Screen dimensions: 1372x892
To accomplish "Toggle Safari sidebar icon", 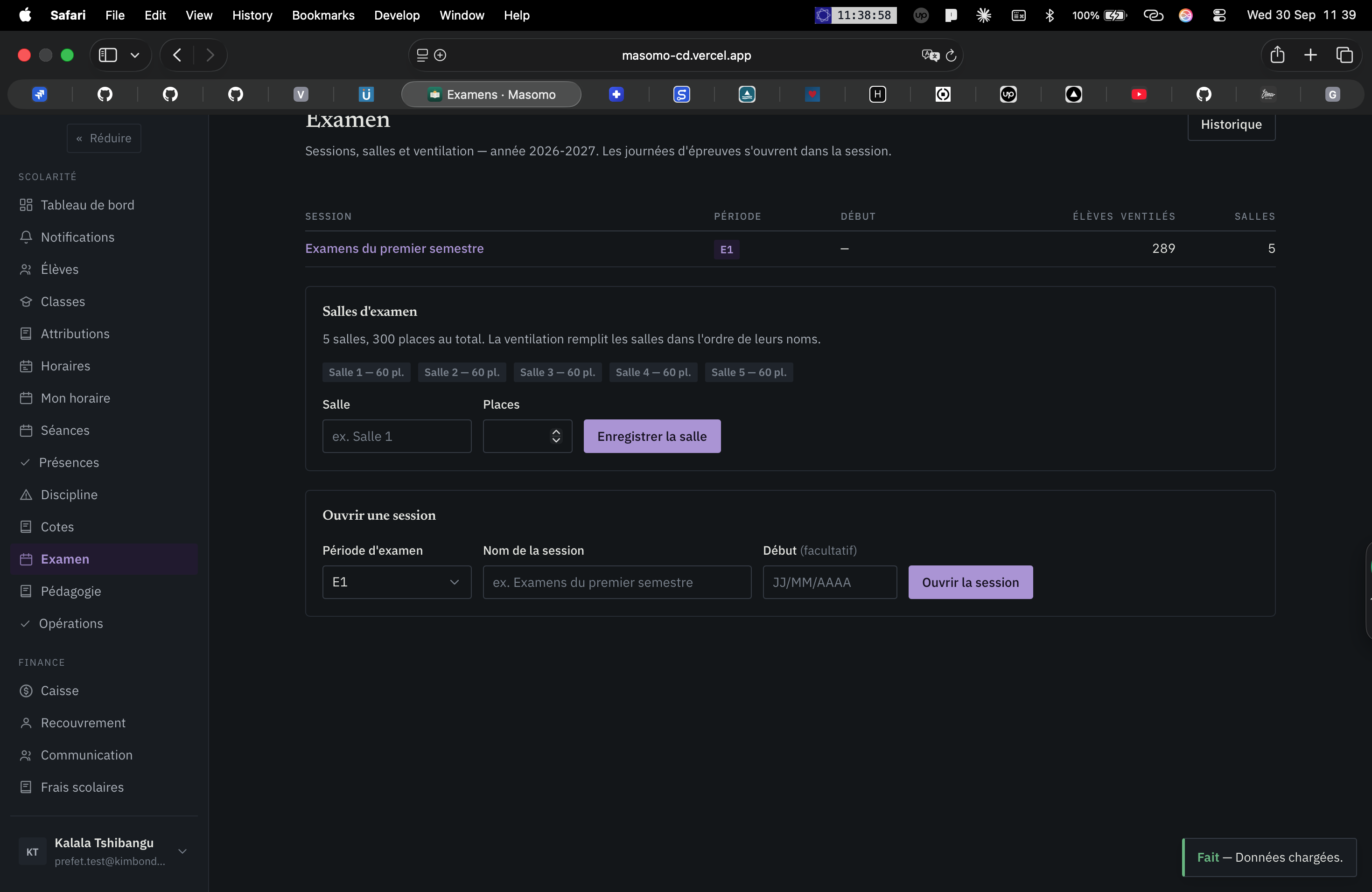I will point(108,55).
